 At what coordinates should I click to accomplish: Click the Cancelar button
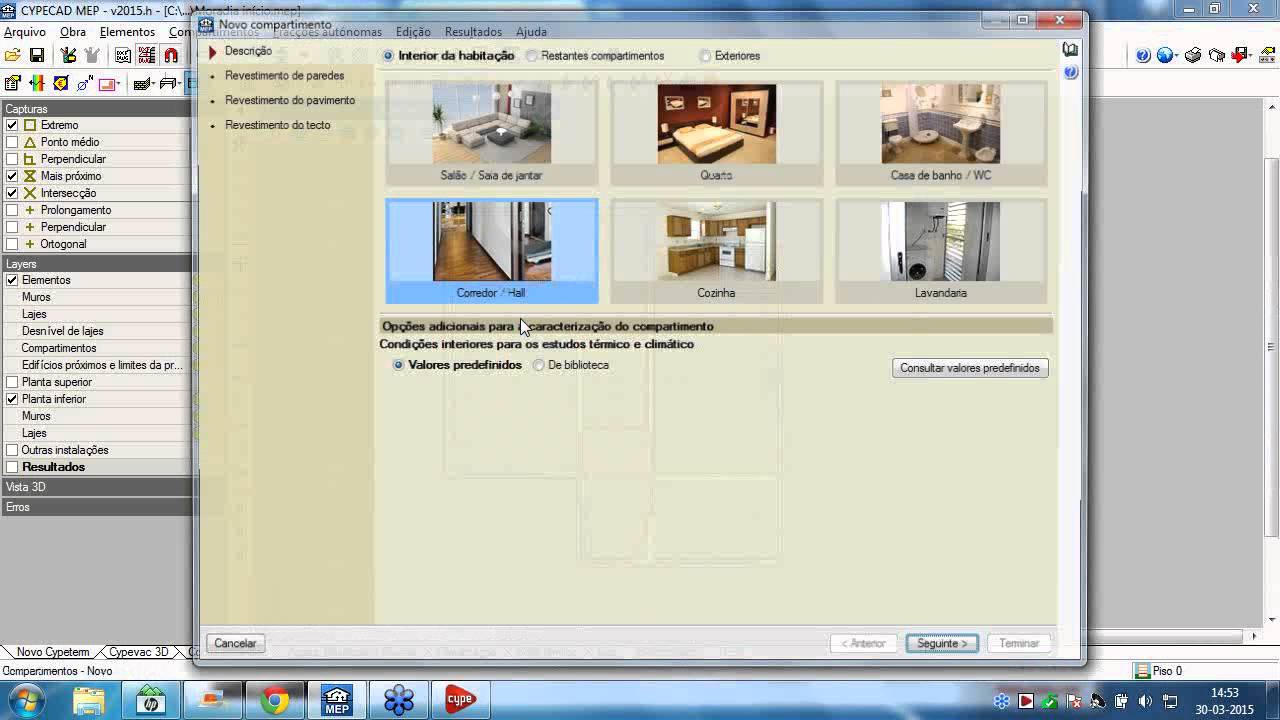[x=235, y=643]
